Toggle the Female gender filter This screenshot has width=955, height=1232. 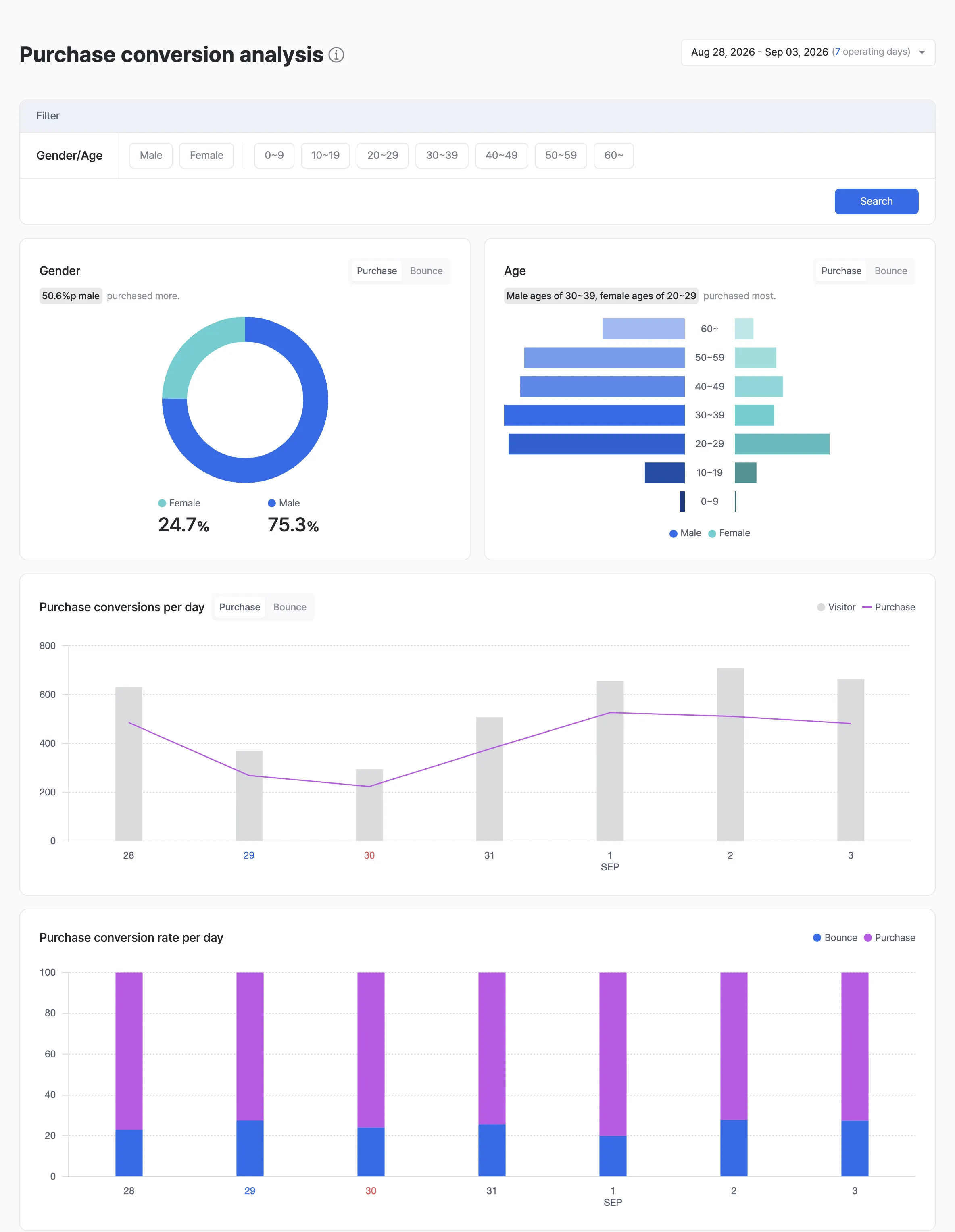(206, 155)
